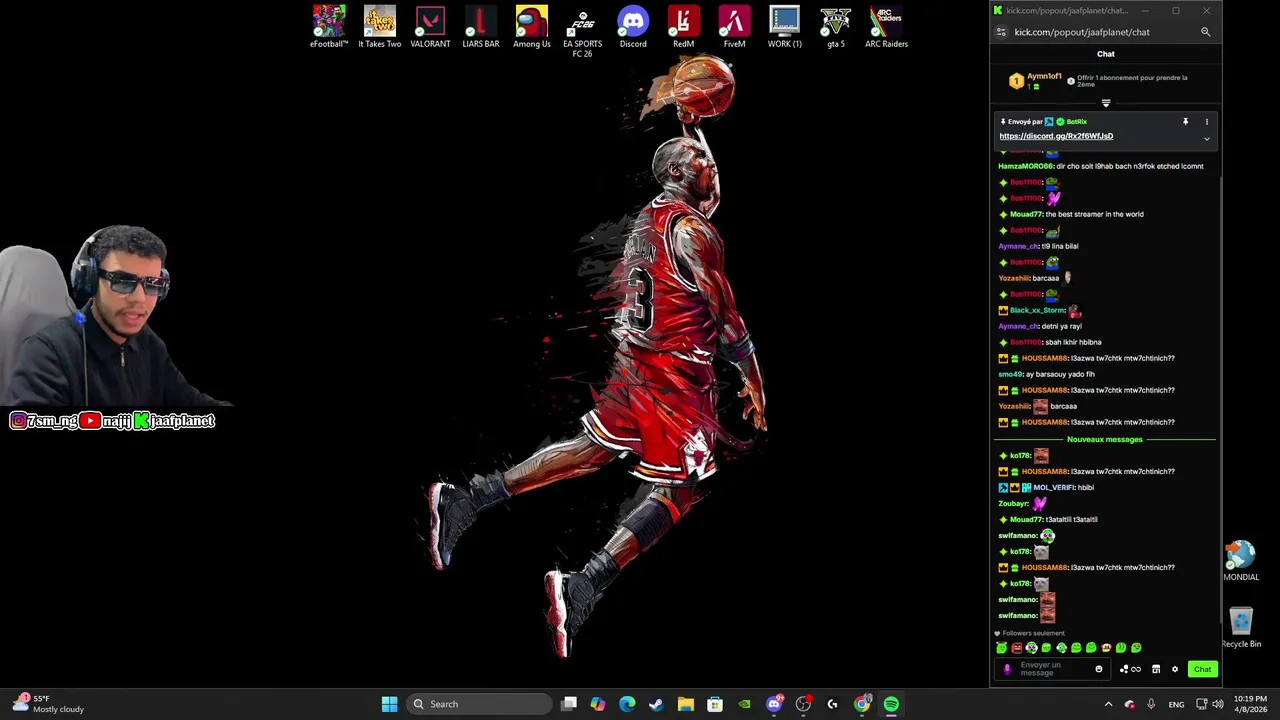Screen dimensions: 1280x720
Task: Open the MONDIAL desktop icon
Action: (1241, 561)
